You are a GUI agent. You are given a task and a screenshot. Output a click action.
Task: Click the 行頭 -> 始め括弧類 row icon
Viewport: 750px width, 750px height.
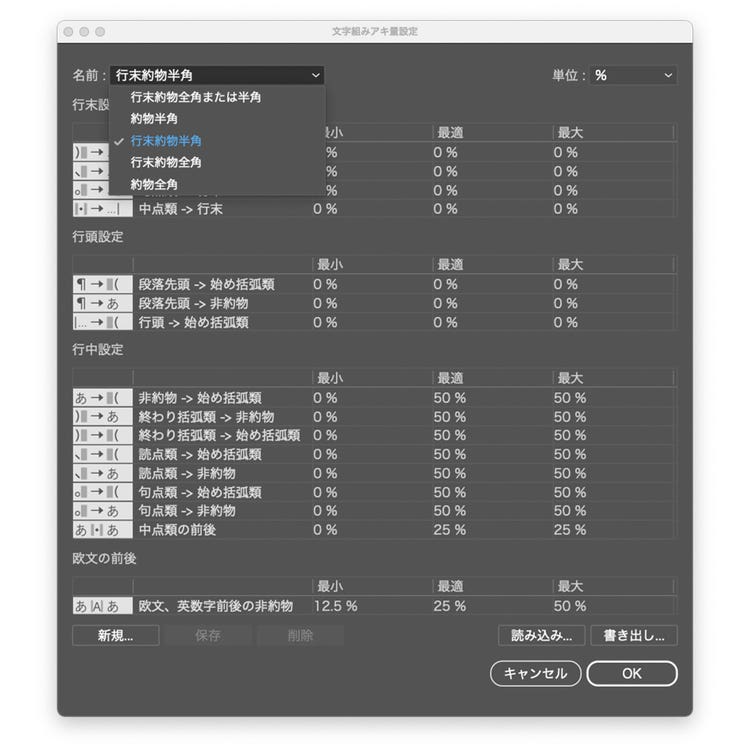pyautogui.click(x=102, y=322)
